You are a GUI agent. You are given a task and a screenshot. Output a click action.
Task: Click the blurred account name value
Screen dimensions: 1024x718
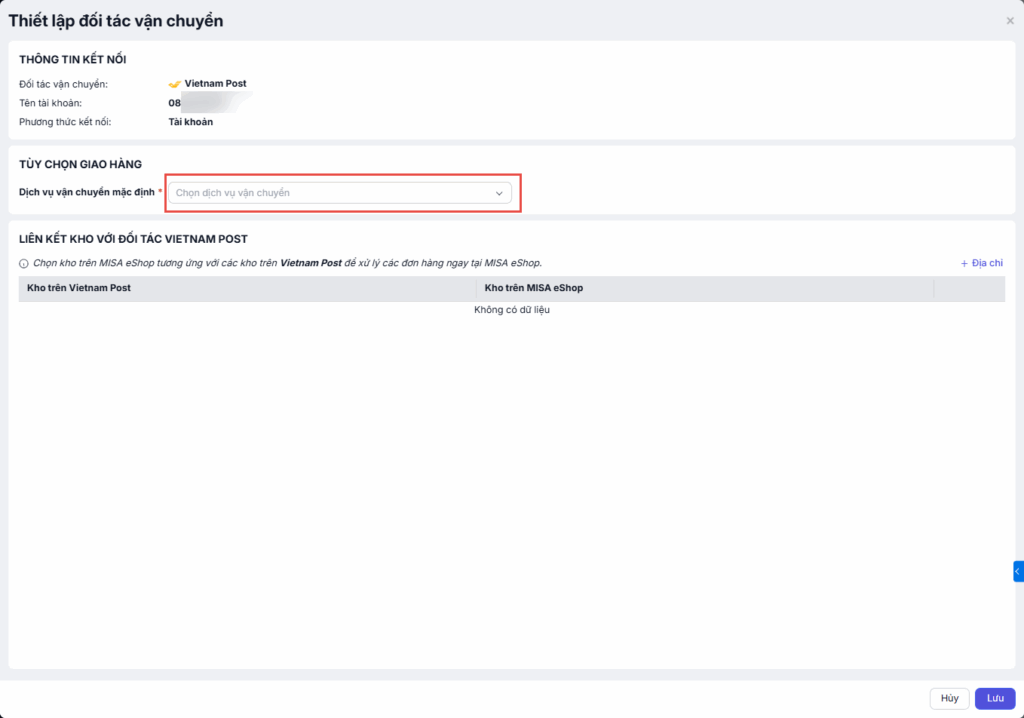(210, 103)
